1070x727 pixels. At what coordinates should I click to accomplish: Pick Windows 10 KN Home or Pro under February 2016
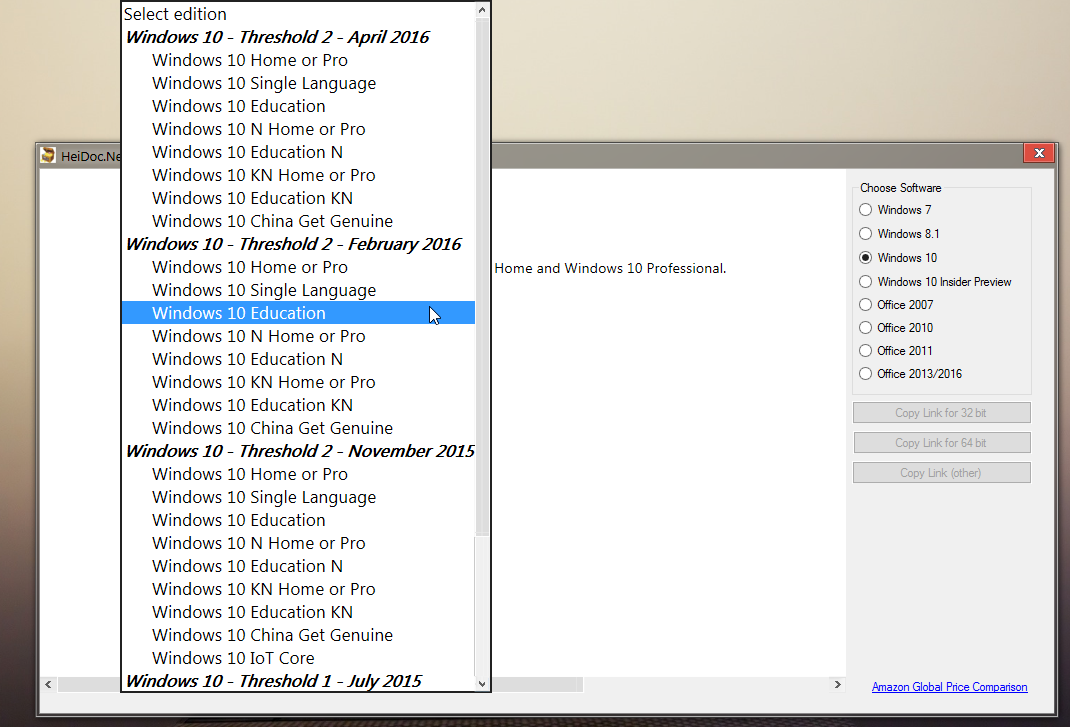point(298,382)
